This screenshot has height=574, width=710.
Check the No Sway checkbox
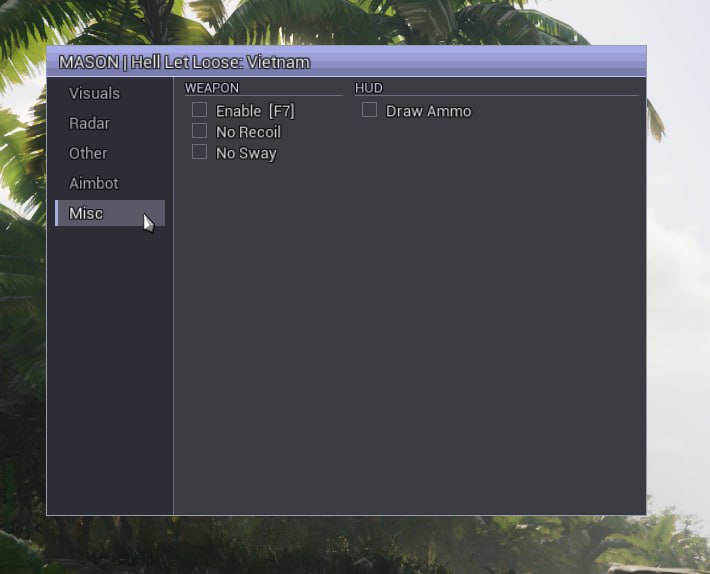pos(199,152)
